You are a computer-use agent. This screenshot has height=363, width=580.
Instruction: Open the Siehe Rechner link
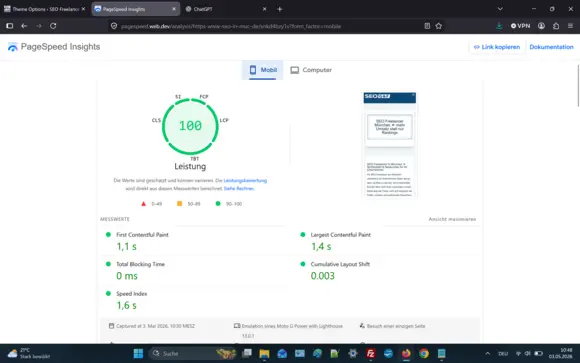tap(239, 189)
